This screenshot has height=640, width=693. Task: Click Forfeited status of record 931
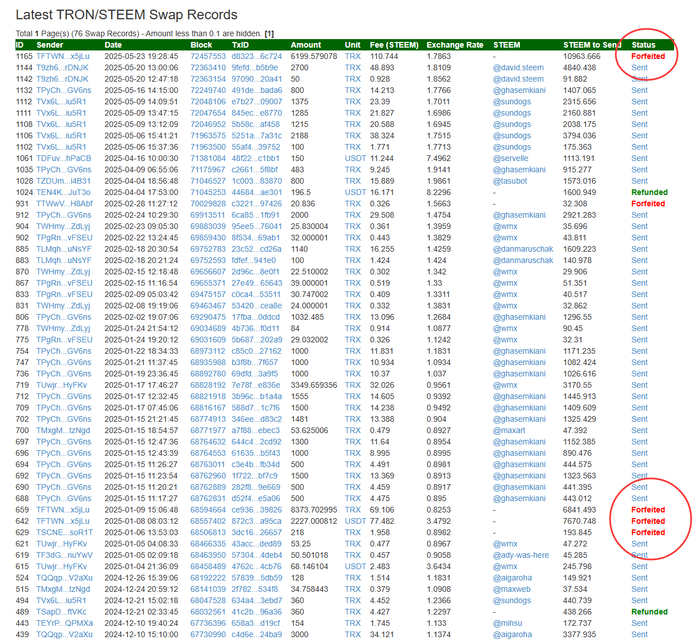(x=648, y=204)
